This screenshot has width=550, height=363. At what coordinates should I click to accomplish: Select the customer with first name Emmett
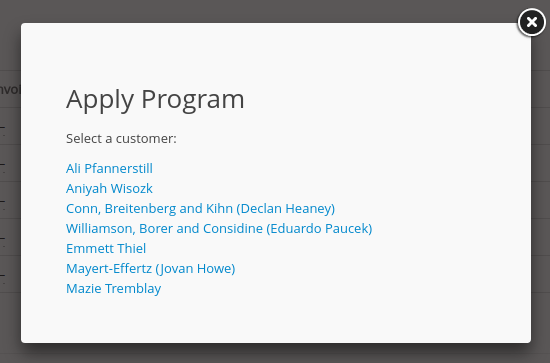(x=106, y=248)
